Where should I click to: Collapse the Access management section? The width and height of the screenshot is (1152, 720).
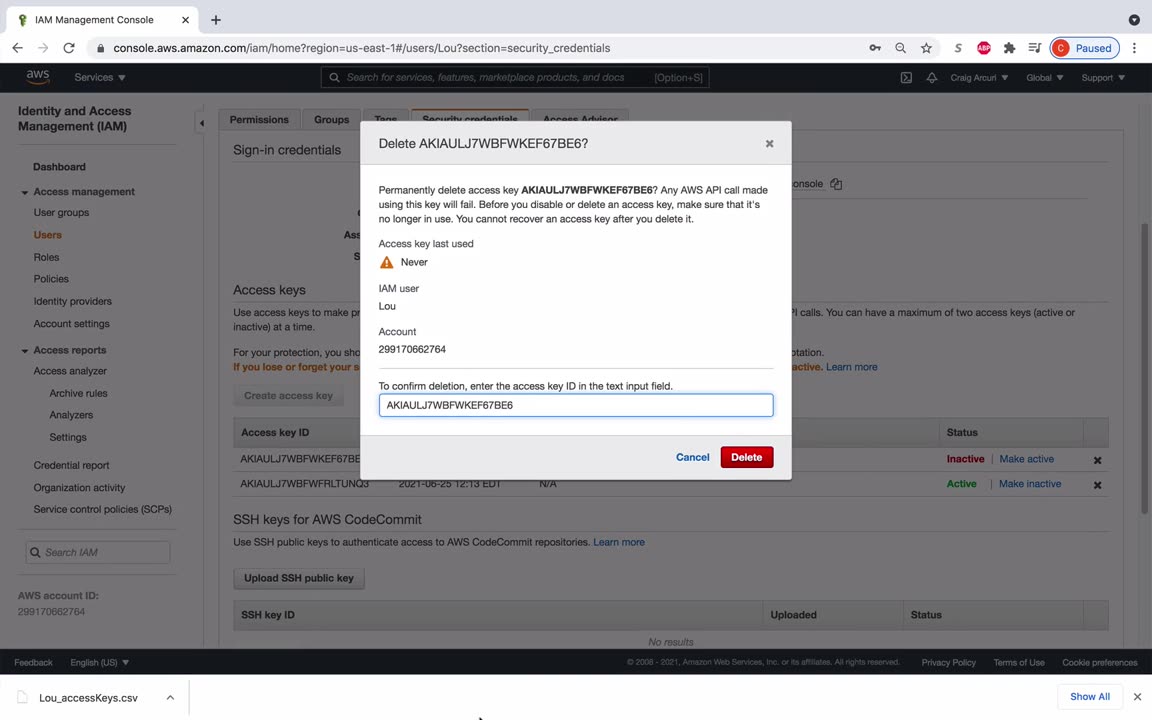[x=24, y=192]
